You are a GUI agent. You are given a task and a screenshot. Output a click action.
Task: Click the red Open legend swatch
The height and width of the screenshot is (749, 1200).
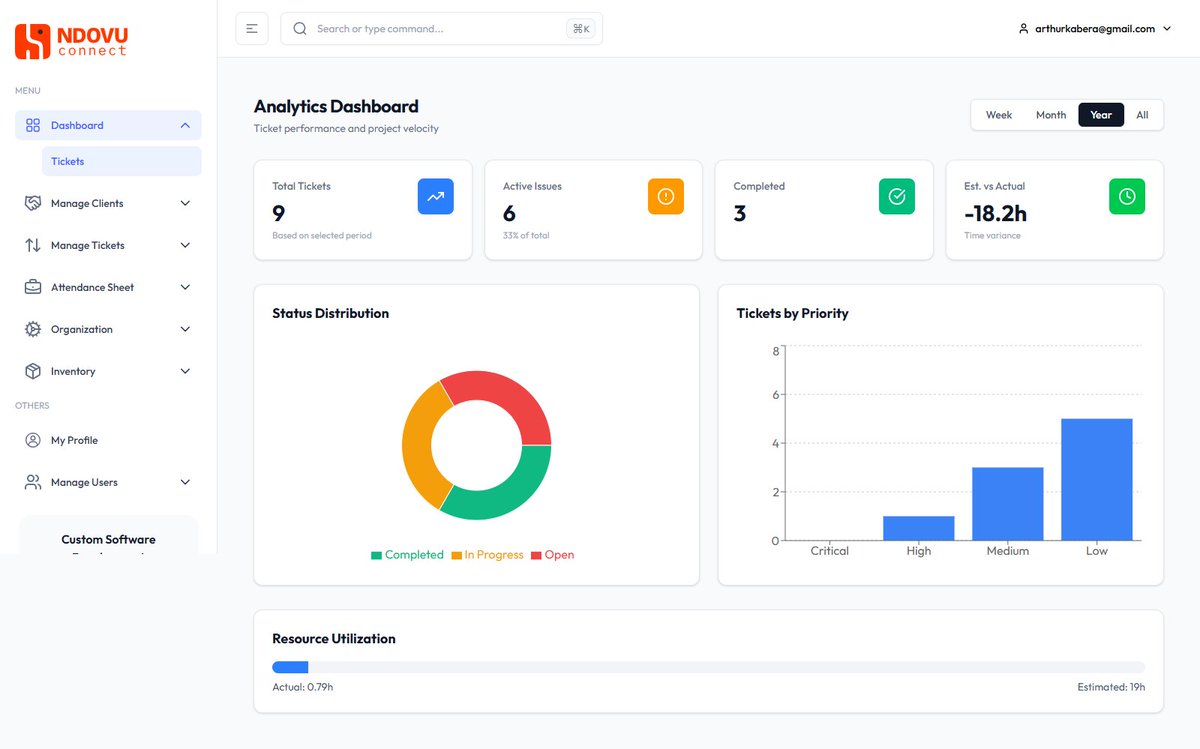536,555
